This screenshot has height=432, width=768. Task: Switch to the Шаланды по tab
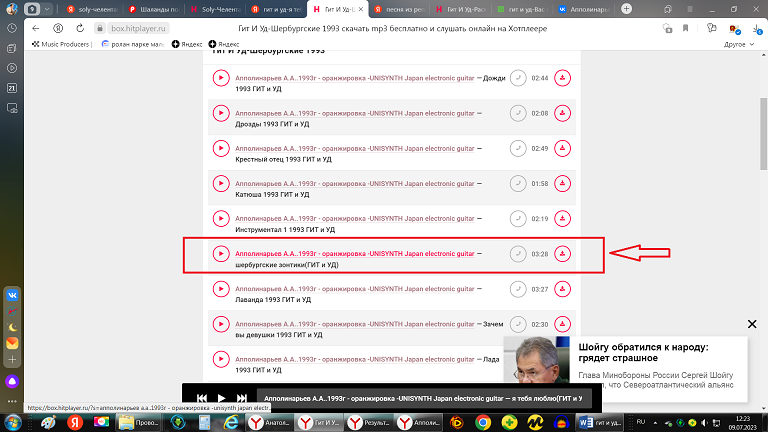tap(153, 9)
